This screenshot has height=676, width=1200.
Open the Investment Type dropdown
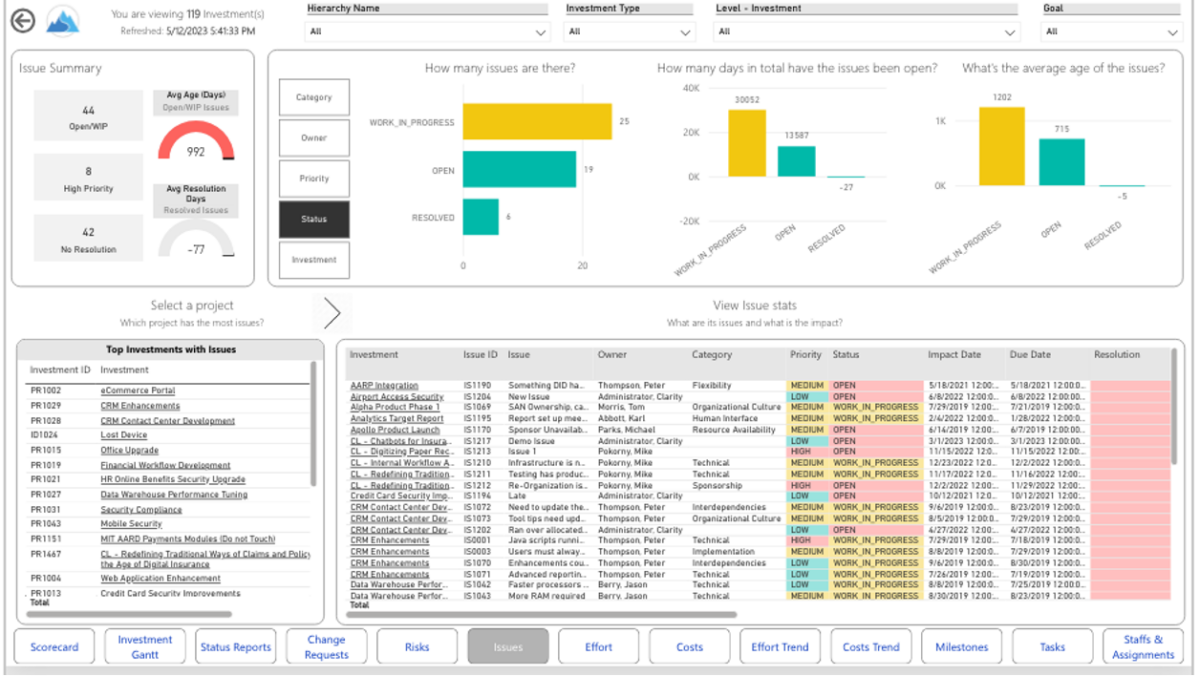tap(628, 31)
